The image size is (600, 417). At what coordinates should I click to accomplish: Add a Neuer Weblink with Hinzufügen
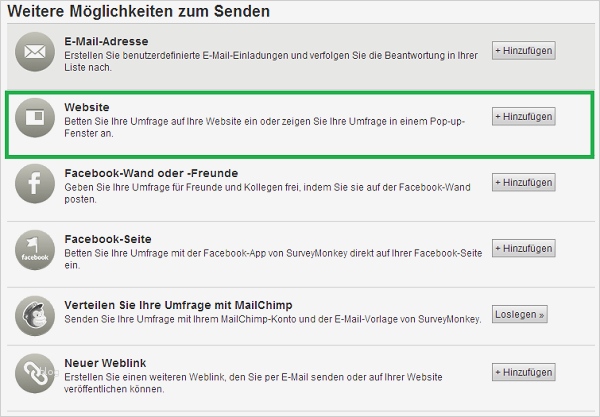[523, 372]
